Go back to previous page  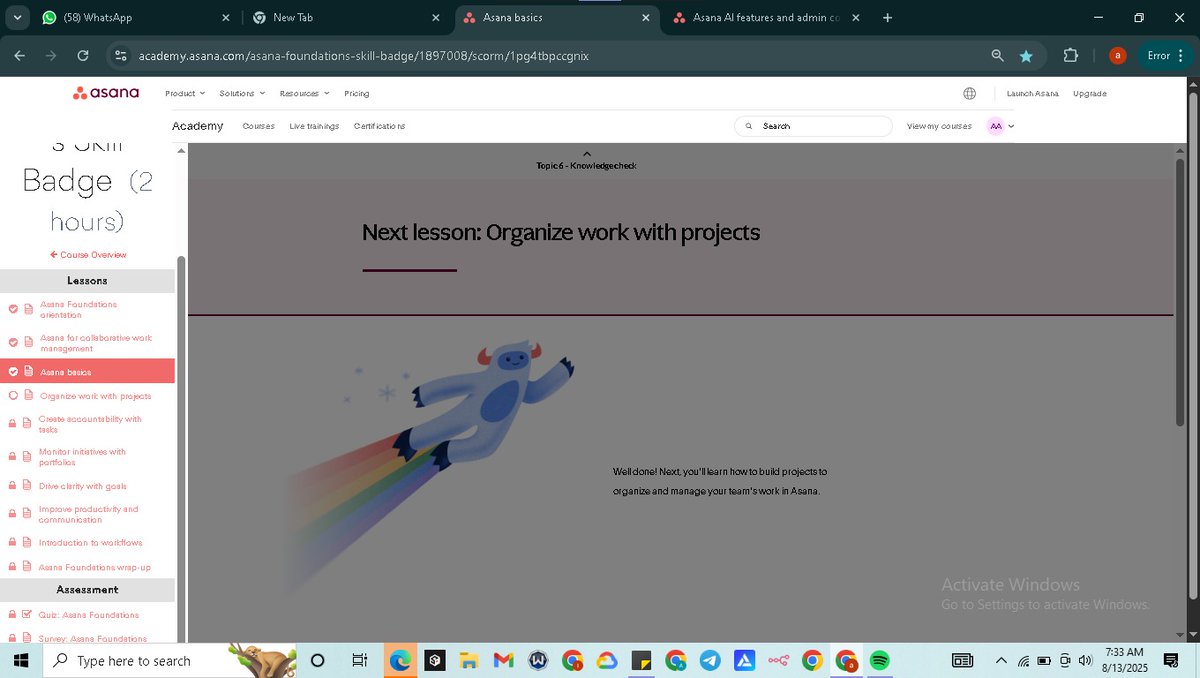[20, 56]
